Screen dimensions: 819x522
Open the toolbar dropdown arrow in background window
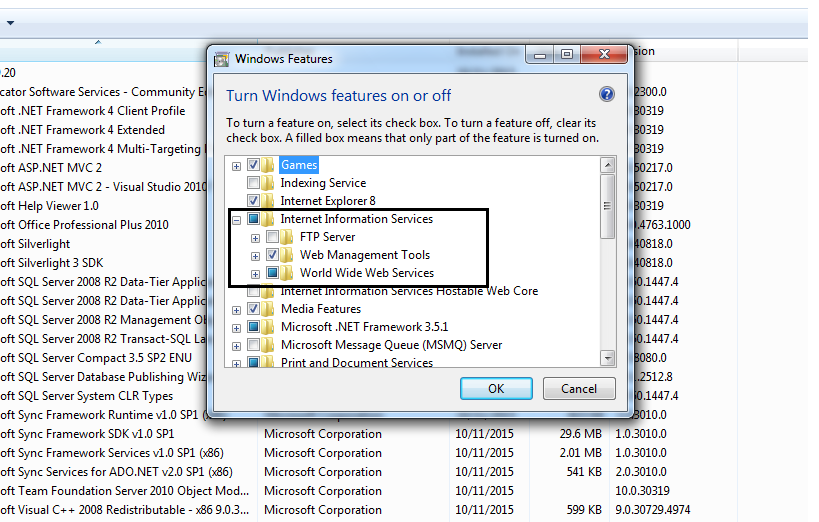tap(10, 23)
